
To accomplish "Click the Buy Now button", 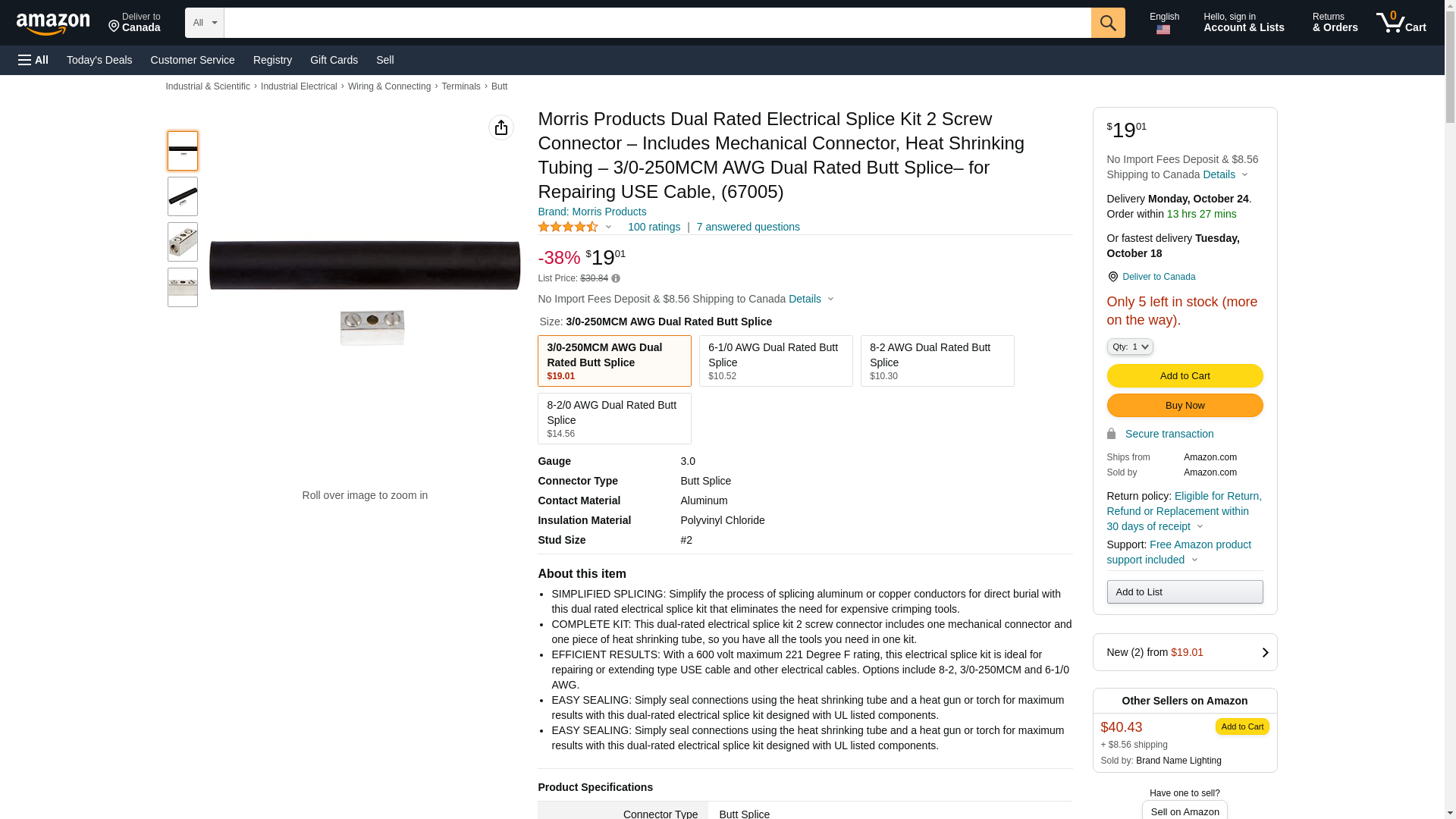I will pos(1184,405).
